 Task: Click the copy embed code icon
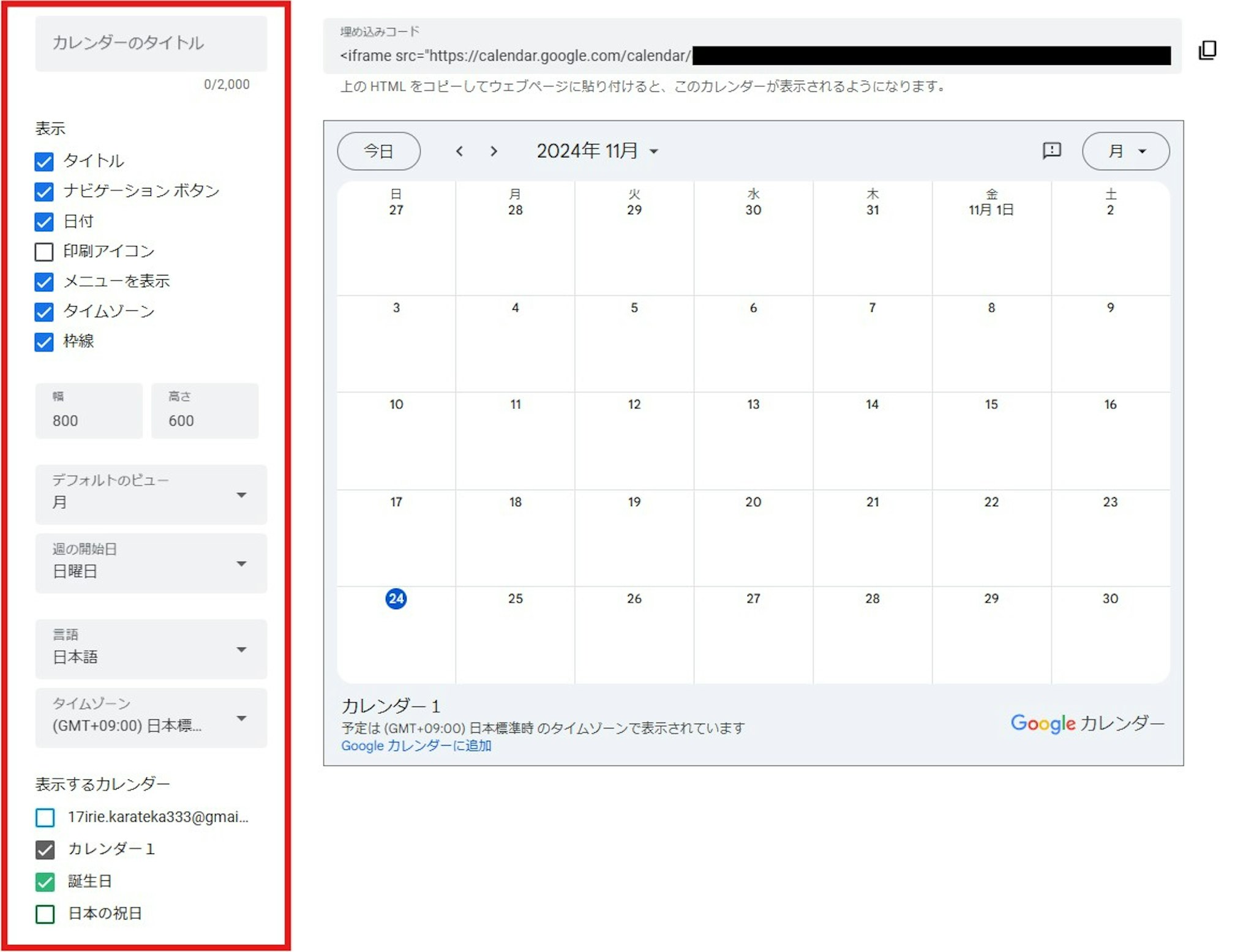[x=1206, y=50]
